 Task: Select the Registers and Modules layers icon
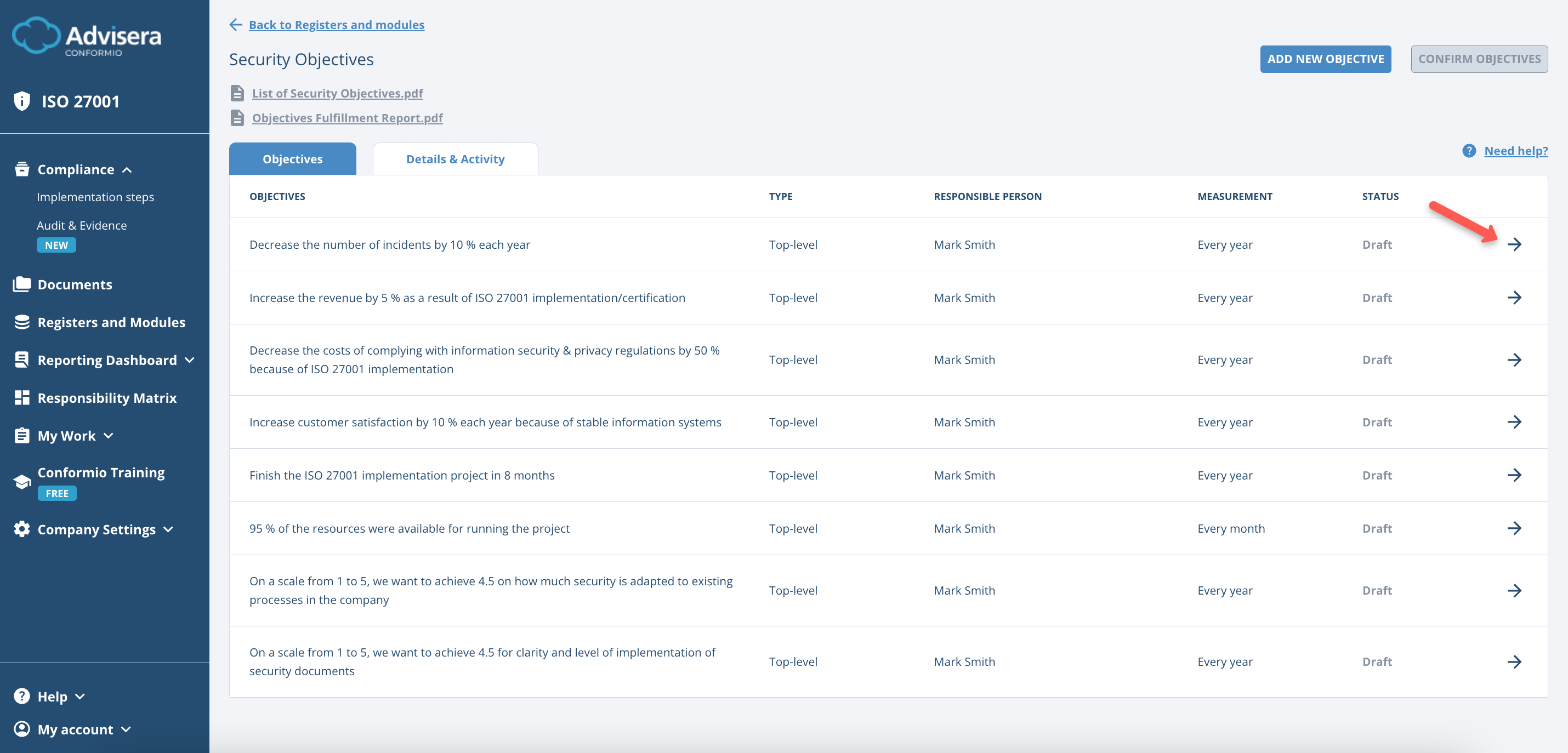point(22,322)
